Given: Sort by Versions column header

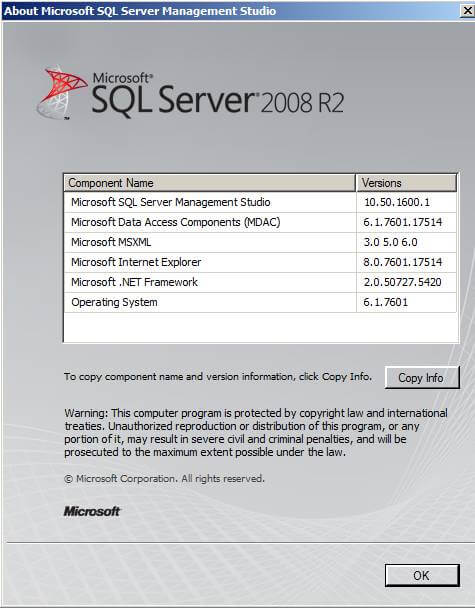Looking at the screenshot, I should tap(406, 183).
